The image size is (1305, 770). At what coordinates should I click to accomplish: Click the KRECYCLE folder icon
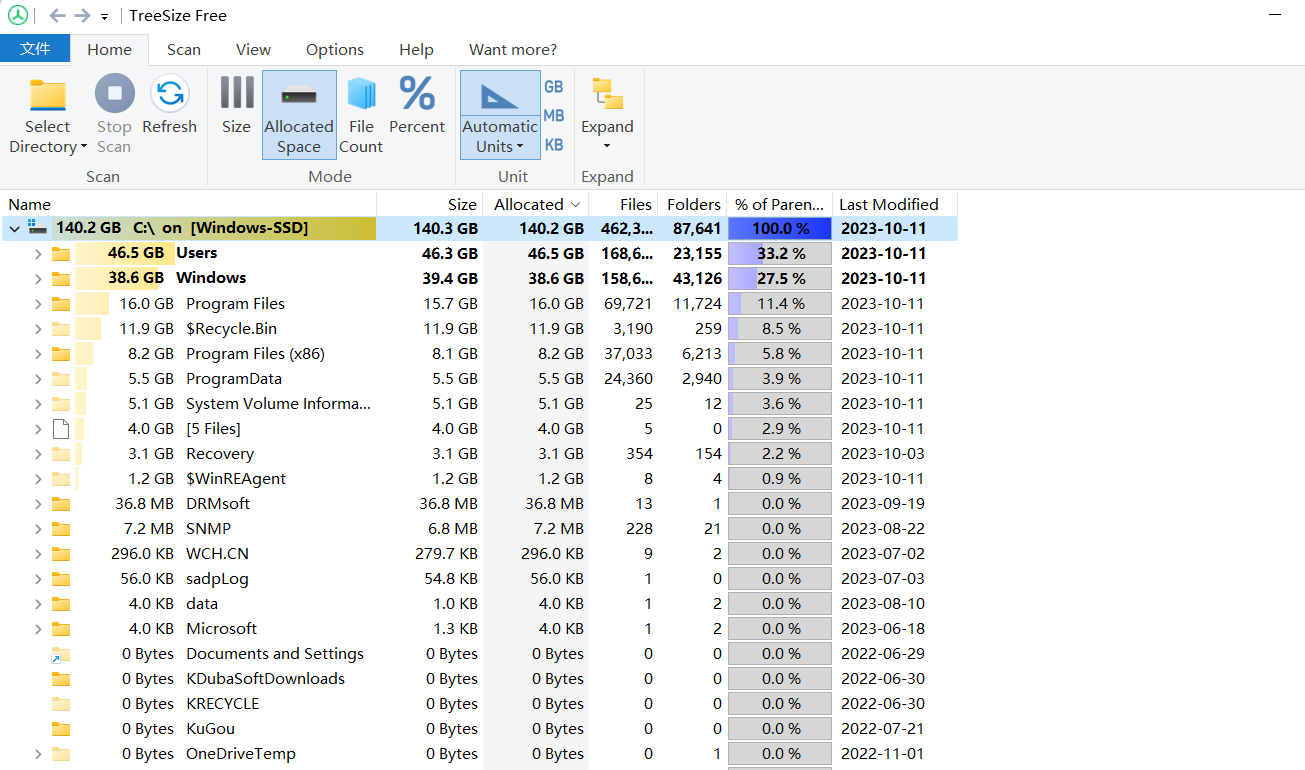(x=61, y=704)
